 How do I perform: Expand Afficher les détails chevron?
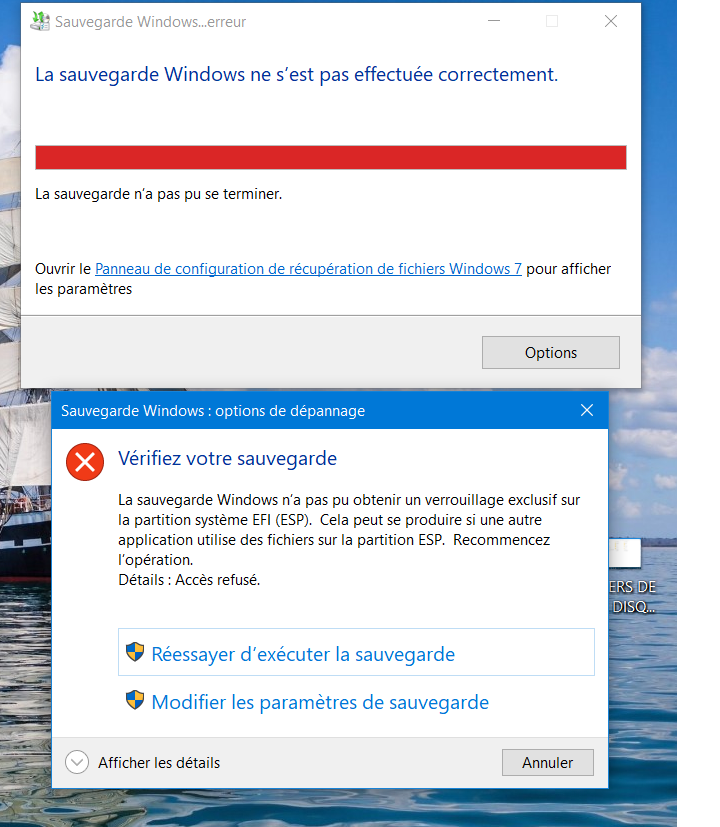coord(77,762)
